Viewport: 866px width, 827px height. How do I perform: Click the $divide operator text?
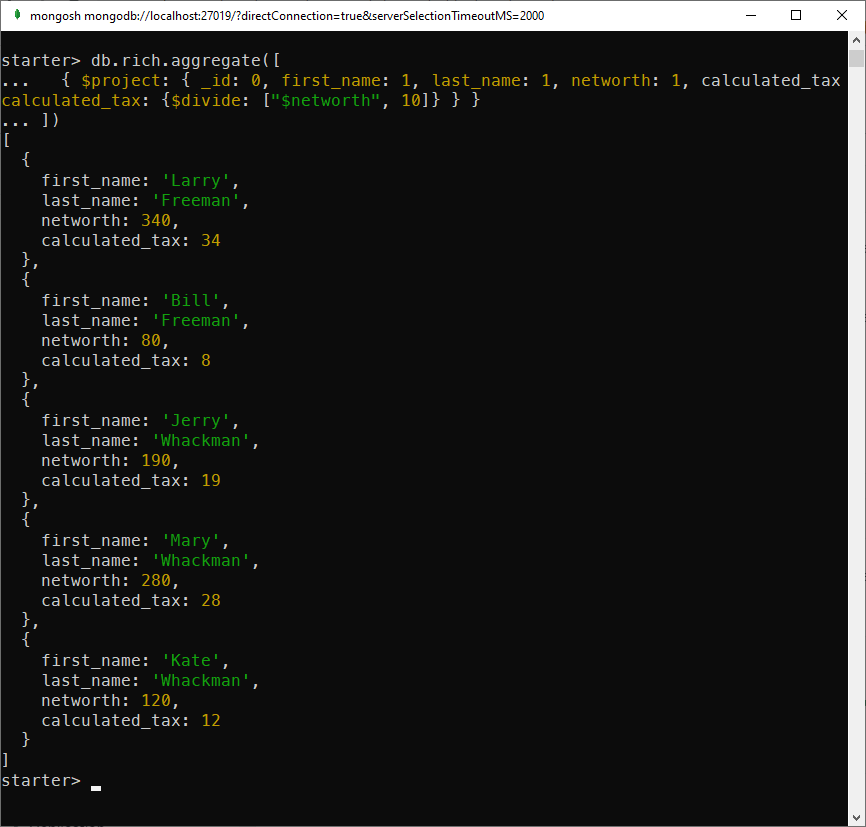(205, 101)
